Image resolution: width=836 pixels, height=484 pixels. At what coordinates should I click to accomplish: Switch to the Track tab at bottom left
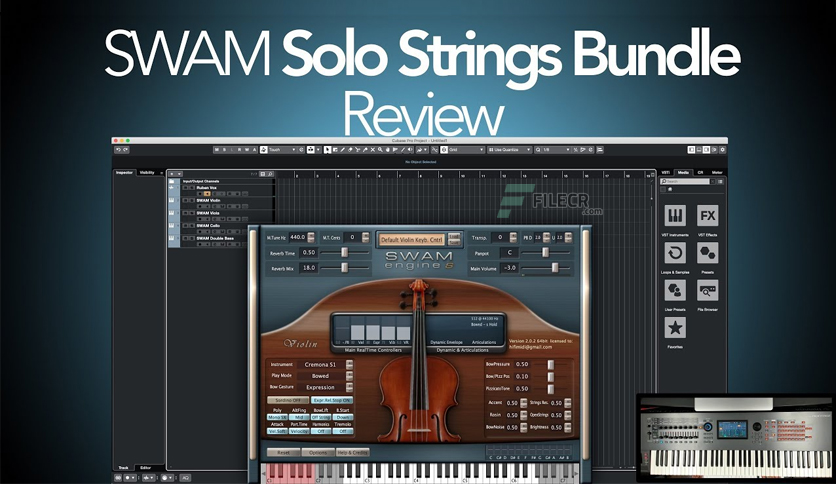point(123,468)
